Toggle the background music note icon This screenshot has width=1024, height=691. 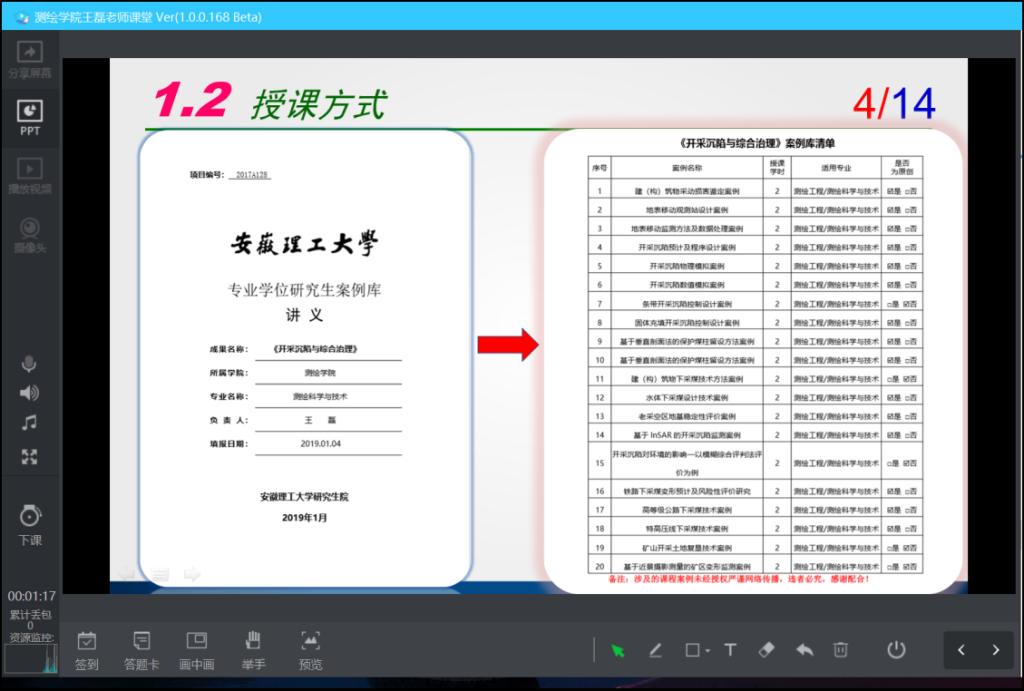[30, 423]
